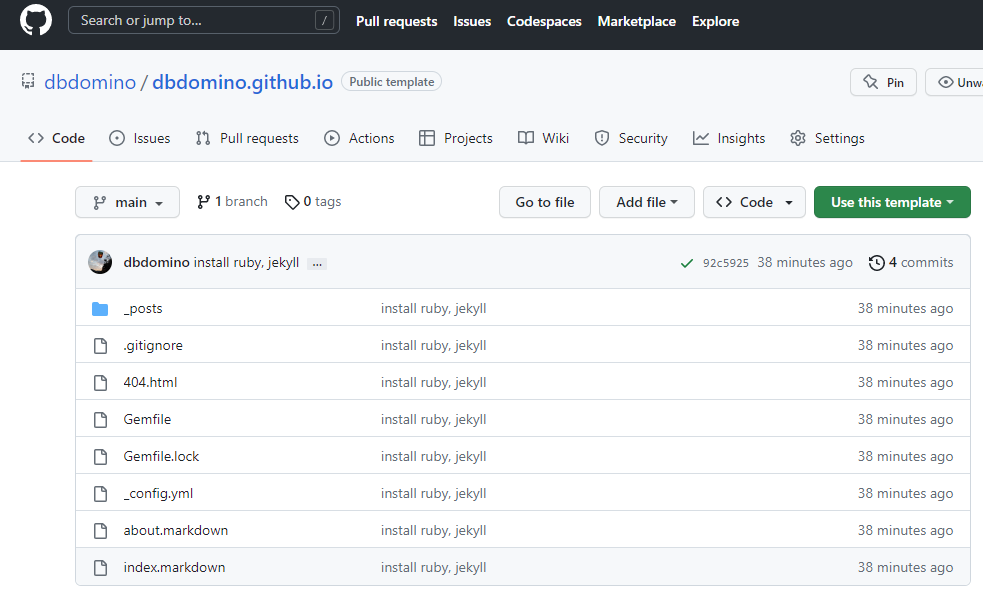
Task: Click the branch icon beside 1 branch
Action: 202,202
